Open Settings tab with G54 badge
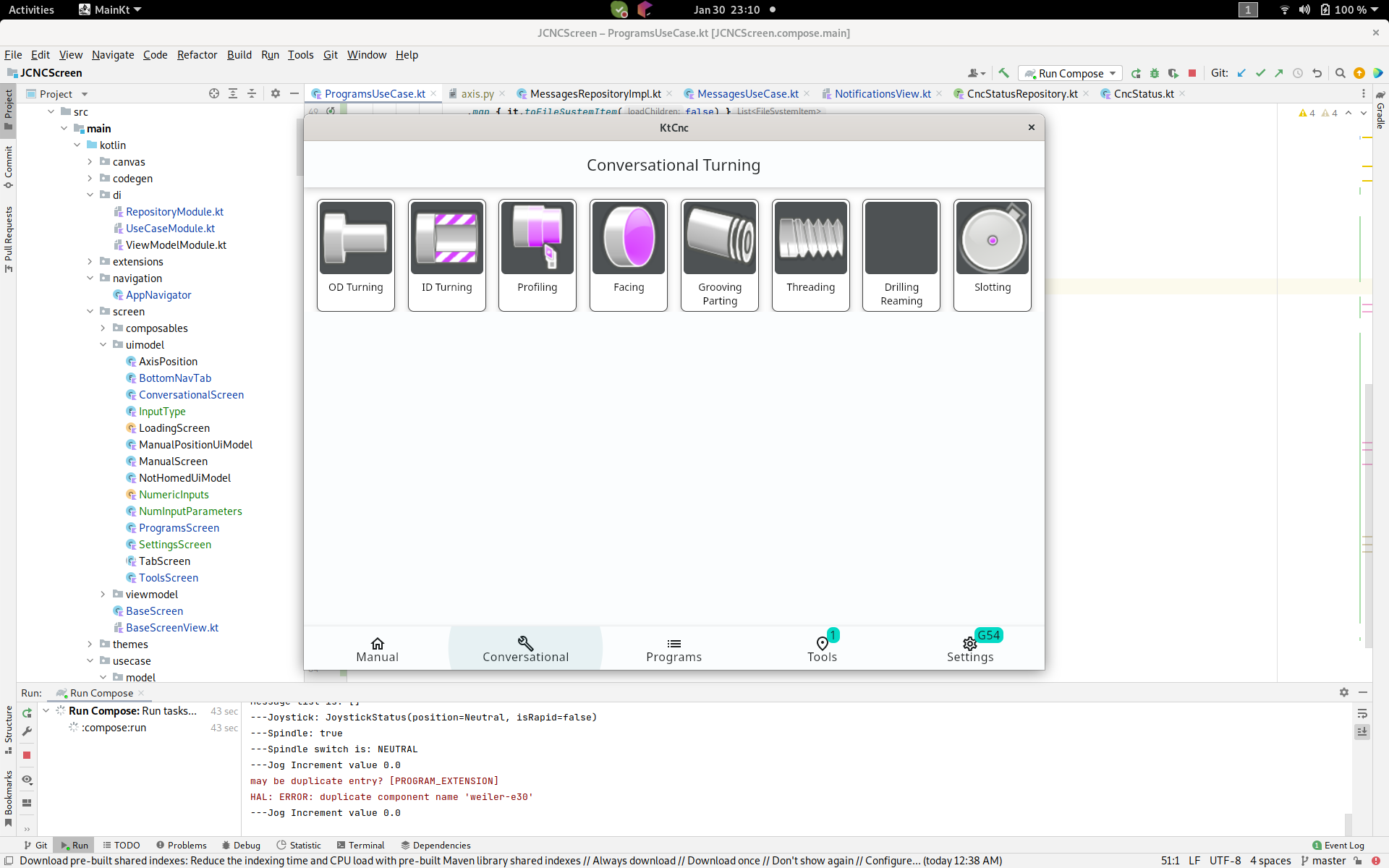This screenshot has height=868, width=1389. tap(970, 649)
